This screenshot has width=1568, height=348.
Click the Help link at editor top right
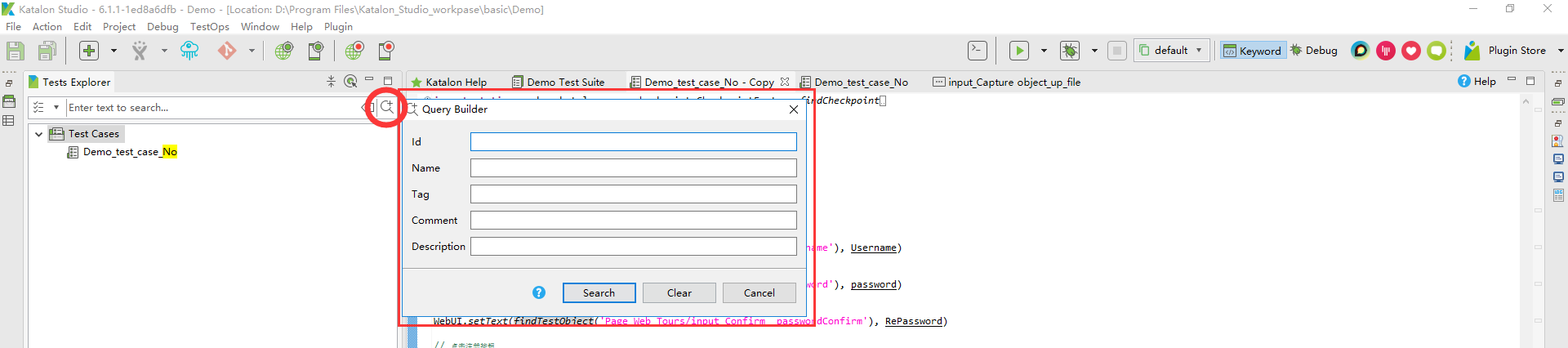1477,82
